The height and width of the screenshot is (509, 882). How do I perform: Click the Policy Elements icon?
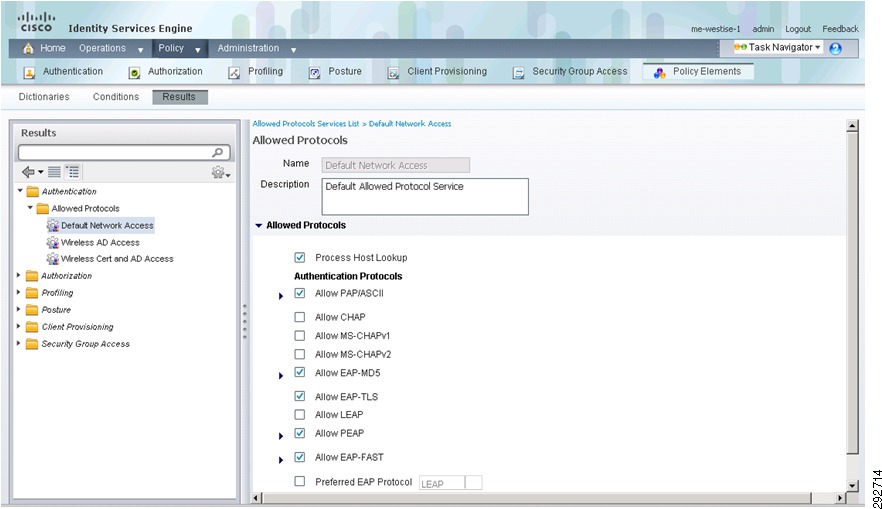[x=659, y=73]
